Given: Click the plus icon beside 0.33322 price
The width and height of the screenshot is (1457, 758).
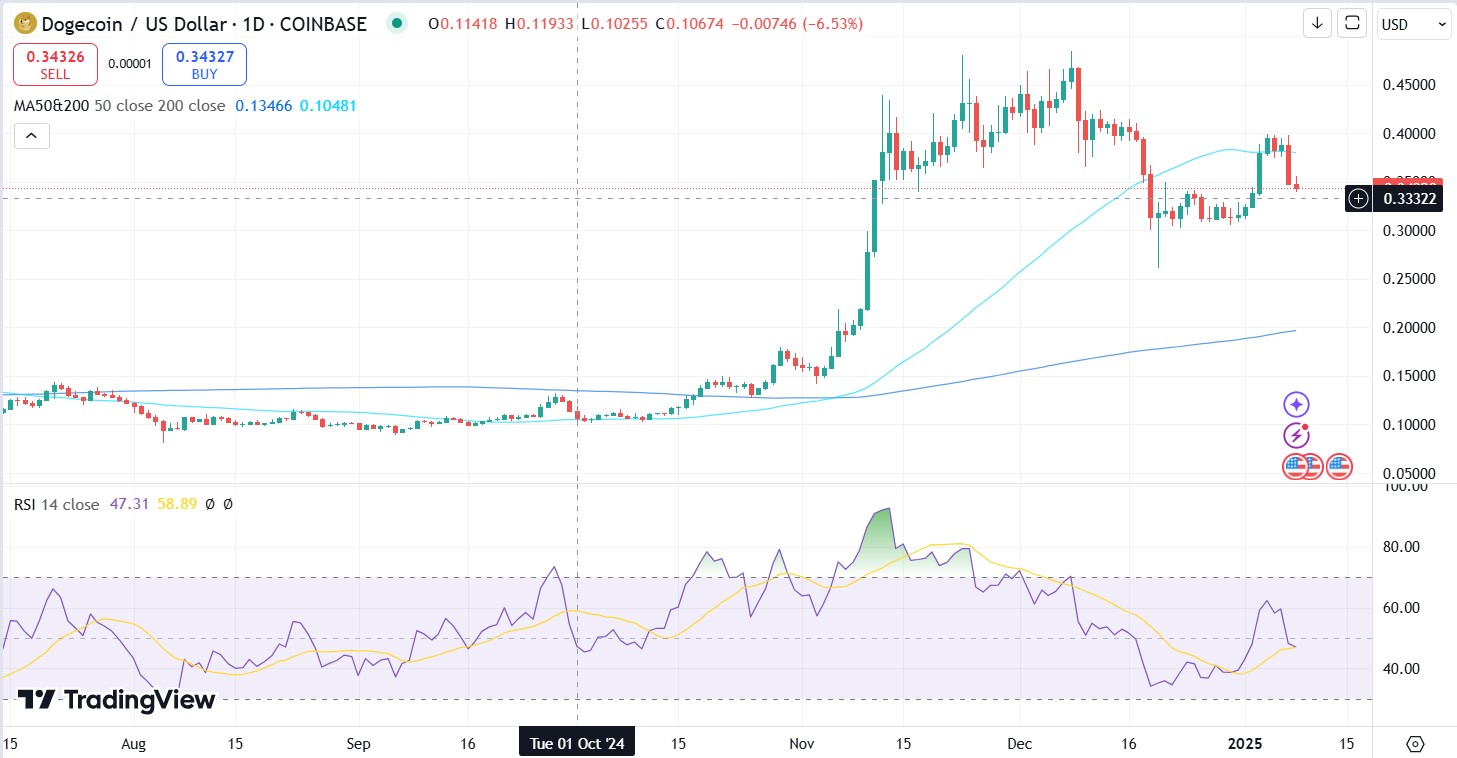Looking at the screenshot, I should click(1358, 199).
